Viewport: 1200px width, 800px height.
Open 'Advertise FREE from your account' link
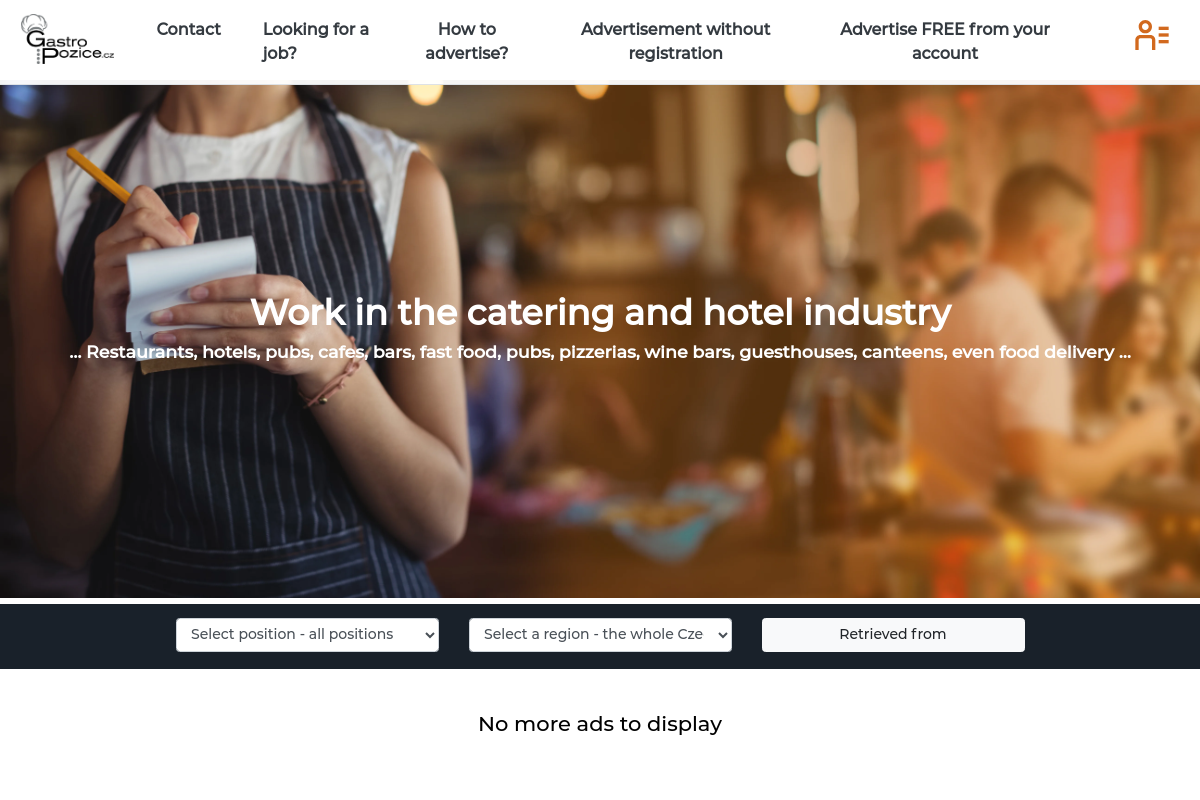click(x=945, y=41)
